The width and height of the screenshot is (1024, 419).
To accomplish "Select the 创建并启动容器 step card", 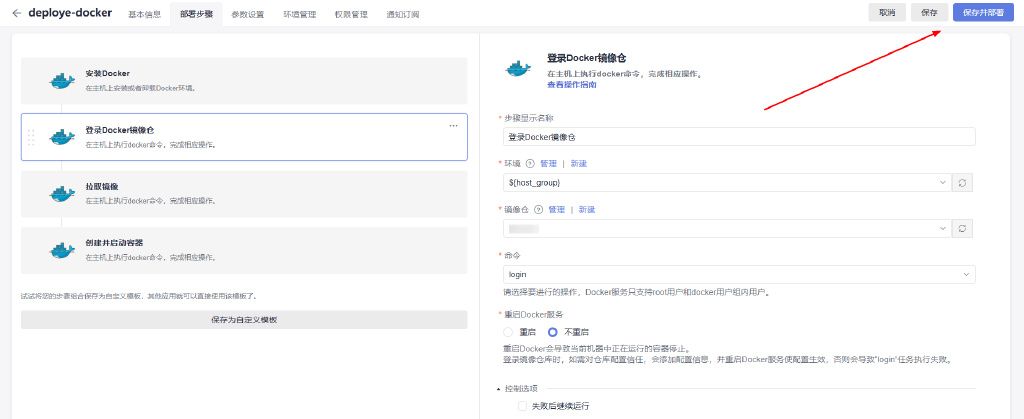I will pyautogui.click(x=244, y=250).
